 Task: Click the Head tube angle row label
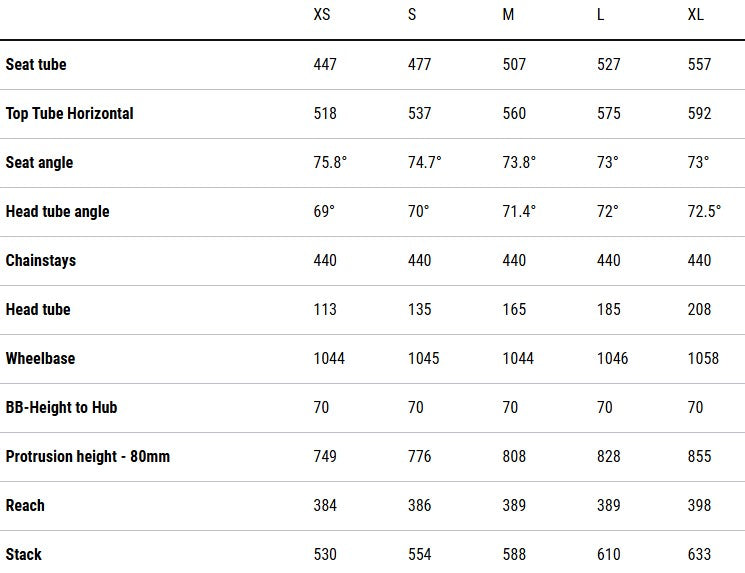pos(57,211)
